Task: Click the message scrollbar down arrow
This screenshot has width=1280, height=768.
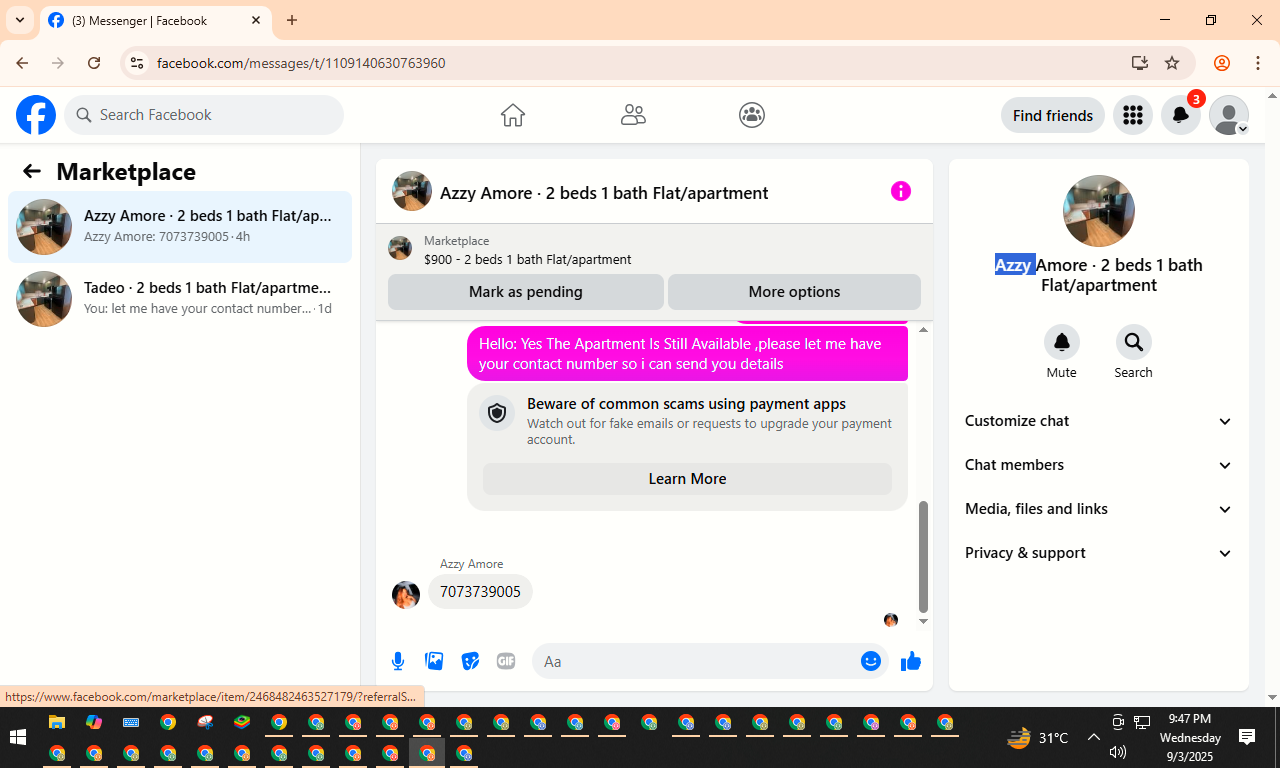Action: point(923,621)
